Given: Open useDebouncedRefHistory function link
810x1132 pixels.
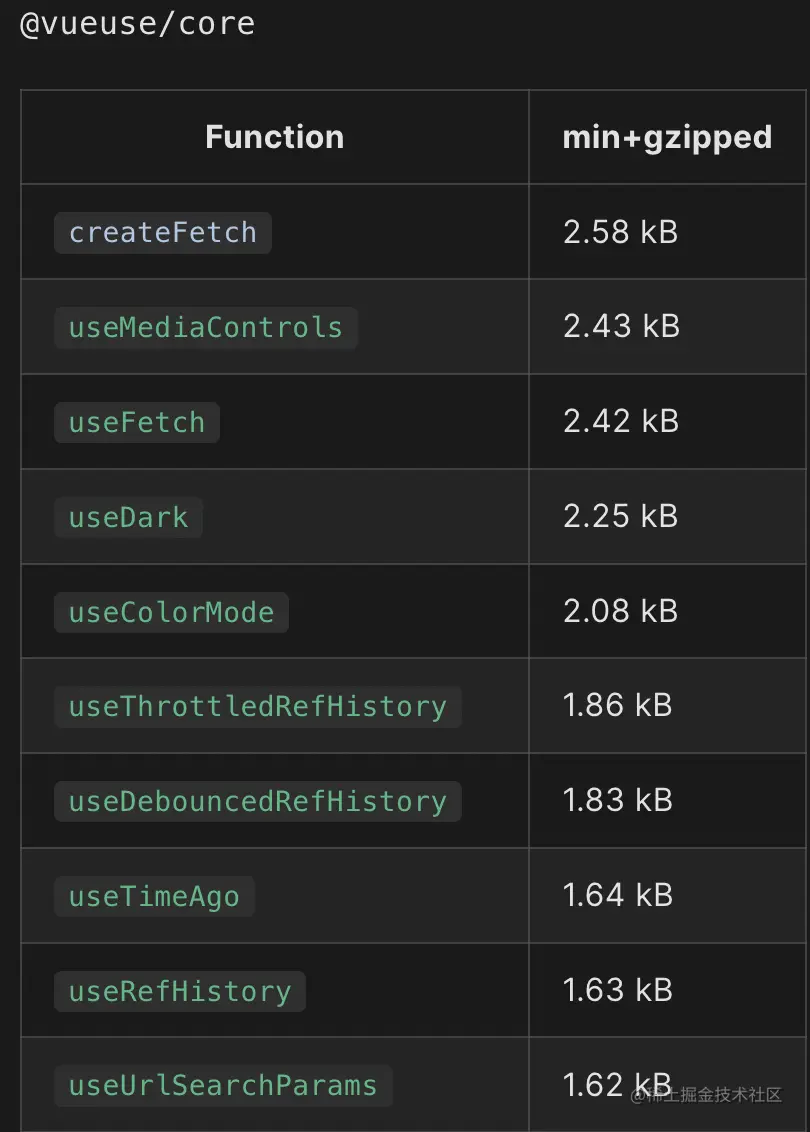Looking at the screenshot, I should pyautogui.click(x=258, y=801).
